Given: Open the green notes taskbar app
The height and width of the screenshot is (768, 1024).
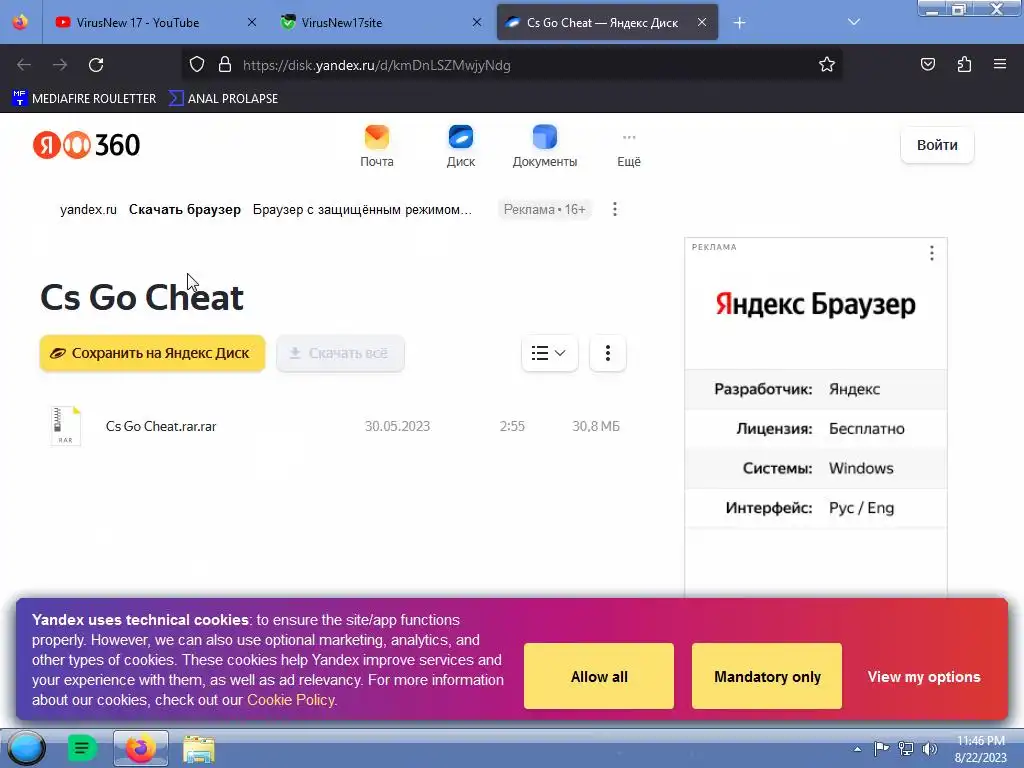Looking at the screenshot, I should coord(82,748).
